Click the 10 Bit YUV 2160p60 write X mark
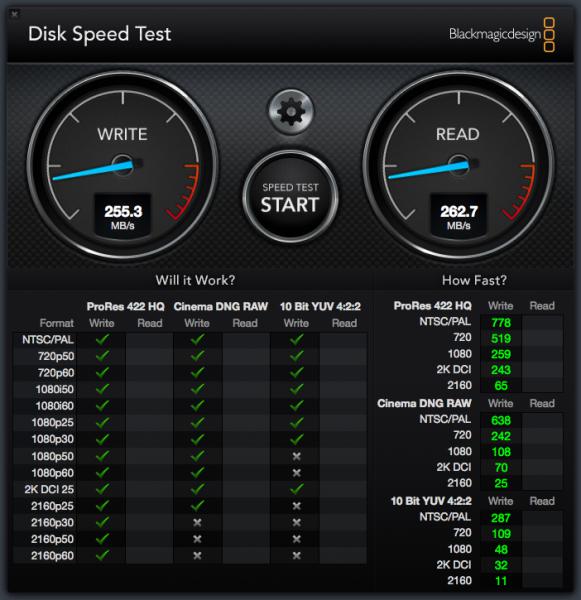 click(x=296, y=556)
